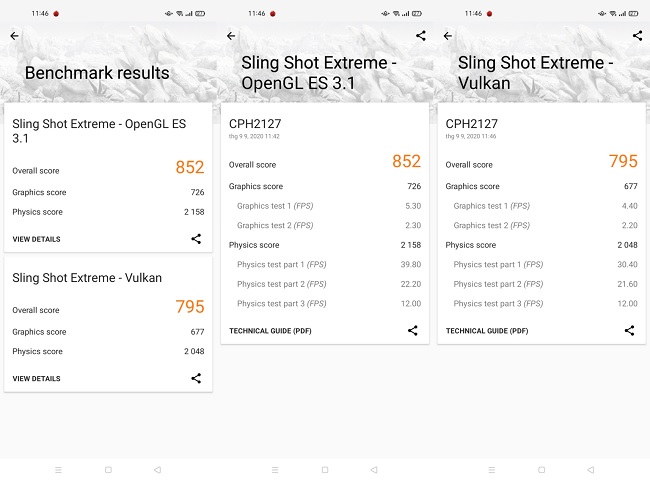This screenshot has width=650, height=481.
Task: Tap the 852 overall score on results list
Action: (x=189, y=168)
